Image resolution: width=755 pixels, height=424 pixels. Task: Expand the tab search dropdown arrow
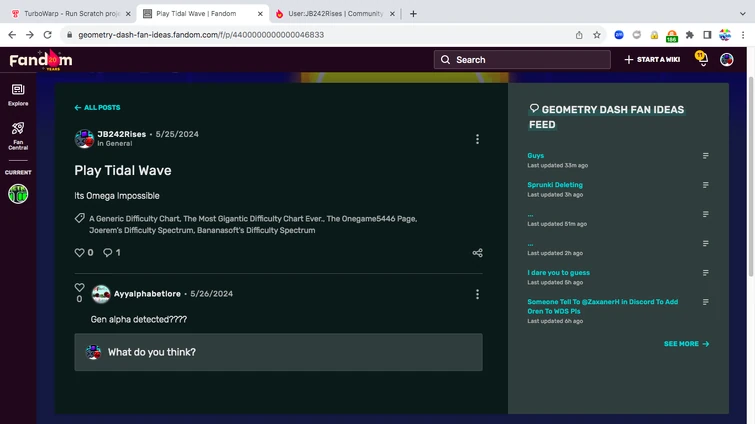[x=742, y=13]
